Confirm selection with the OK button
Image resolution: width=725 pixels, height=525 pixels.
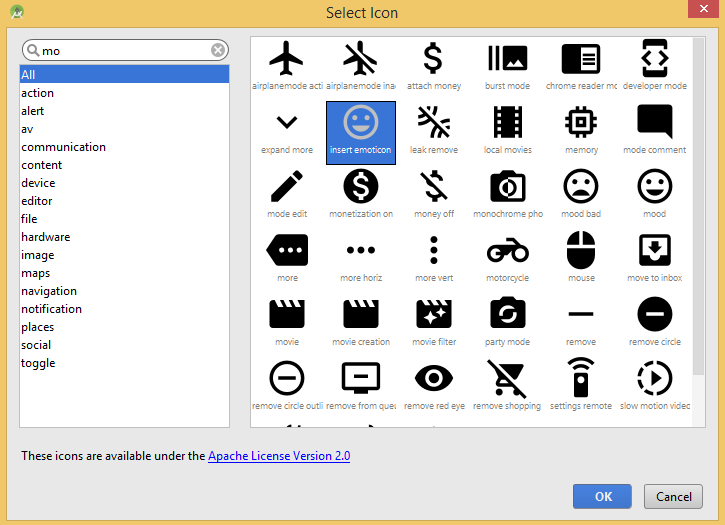coord(602,496)
